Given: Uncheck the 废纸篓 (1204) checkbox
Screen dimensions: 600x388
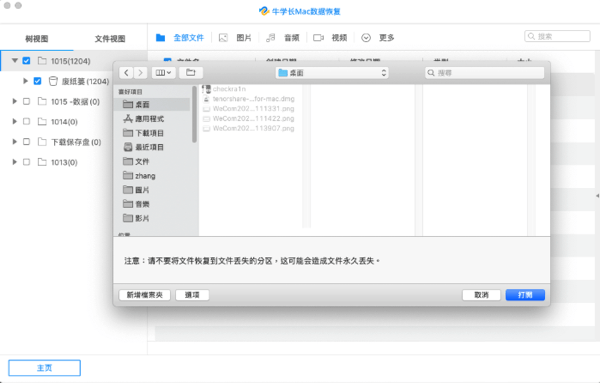Looking at the screenshot, I should click(x=38, y=81).
